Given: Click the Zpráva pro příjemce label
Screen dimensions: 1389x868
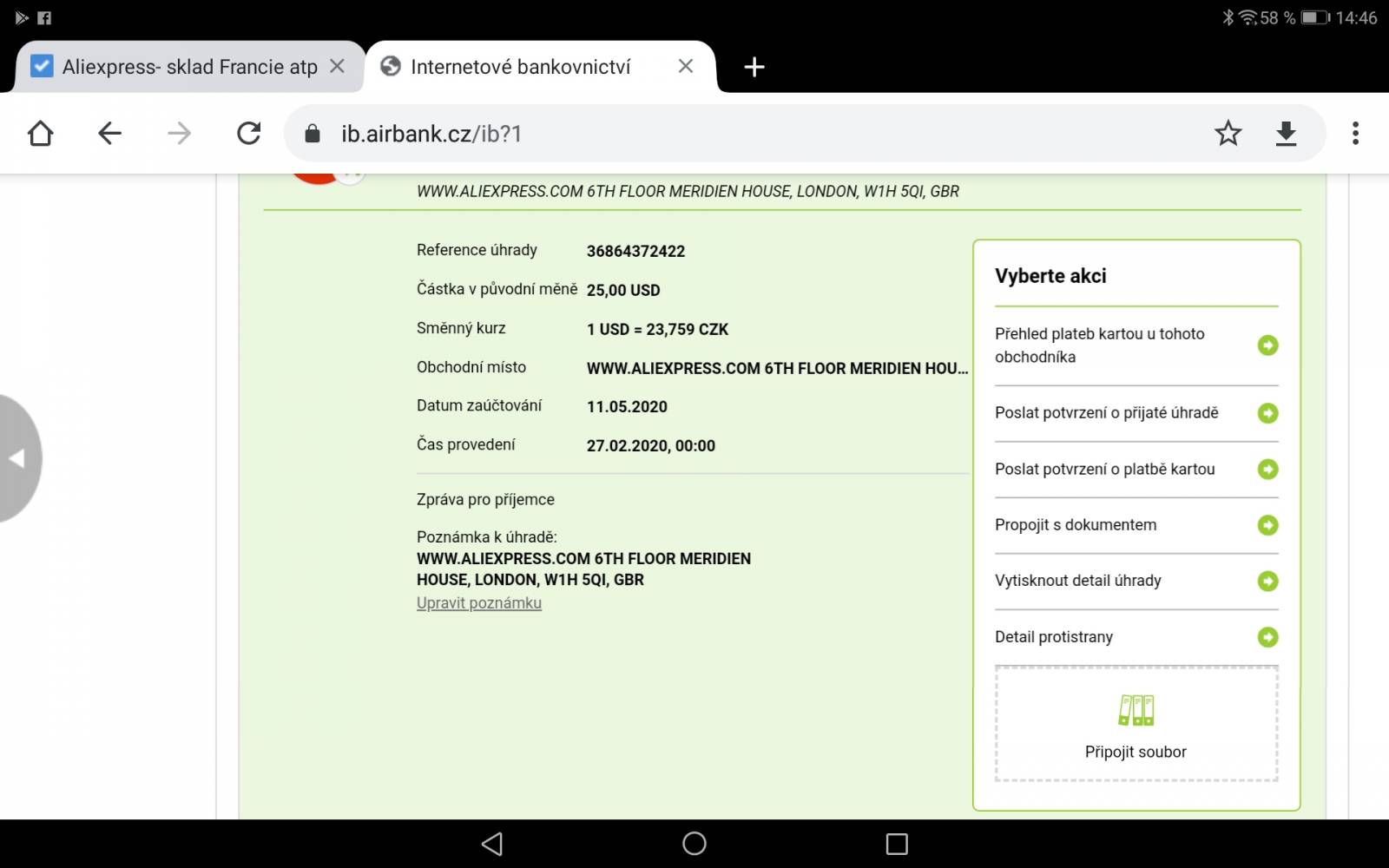Looking at the screenshot, I should (485, 500).
